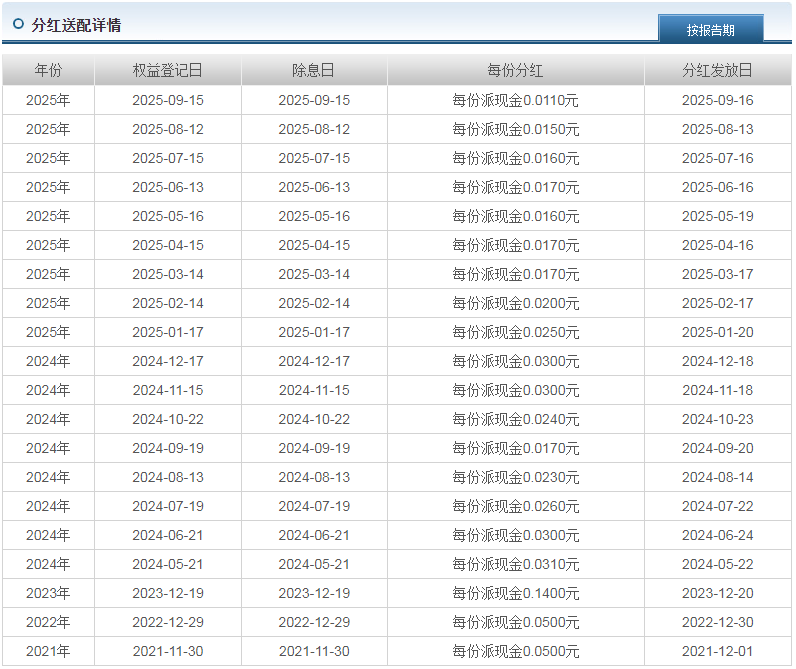Select the 分红送配详情 heading

pos(76,25)
